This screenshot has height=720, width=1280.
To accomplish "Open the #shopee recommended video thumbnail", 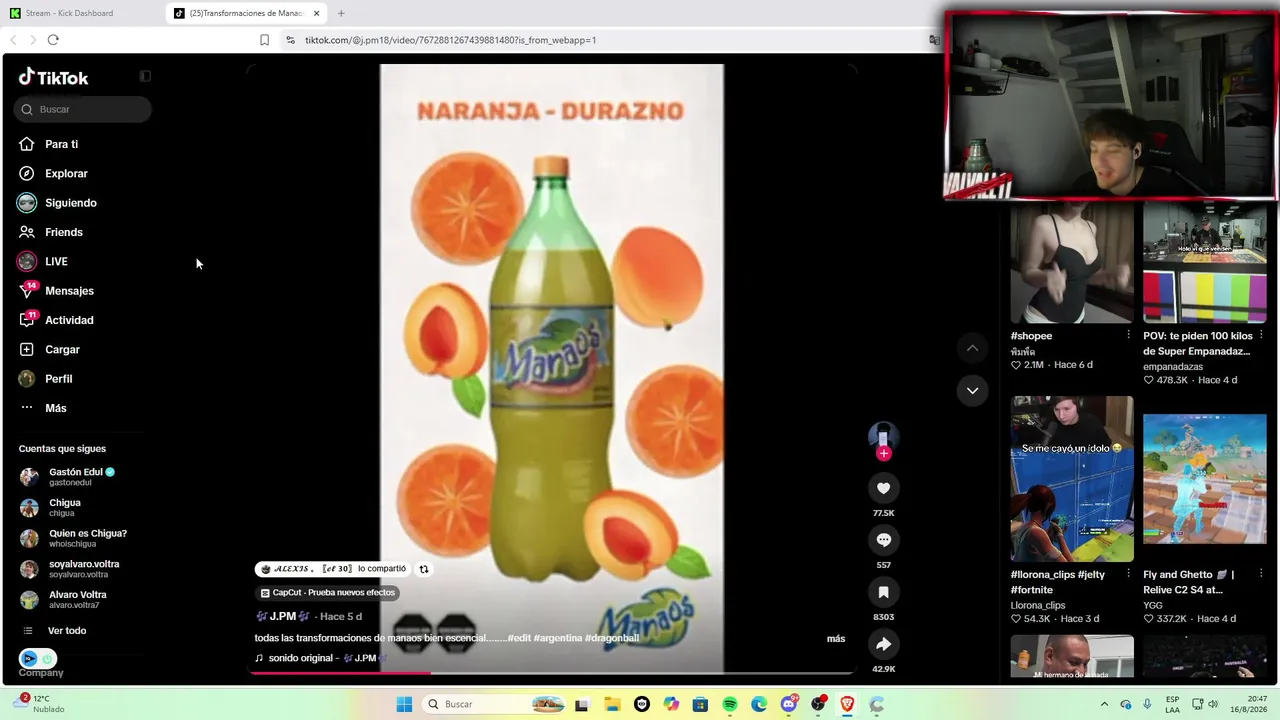I will [1072, 262].
